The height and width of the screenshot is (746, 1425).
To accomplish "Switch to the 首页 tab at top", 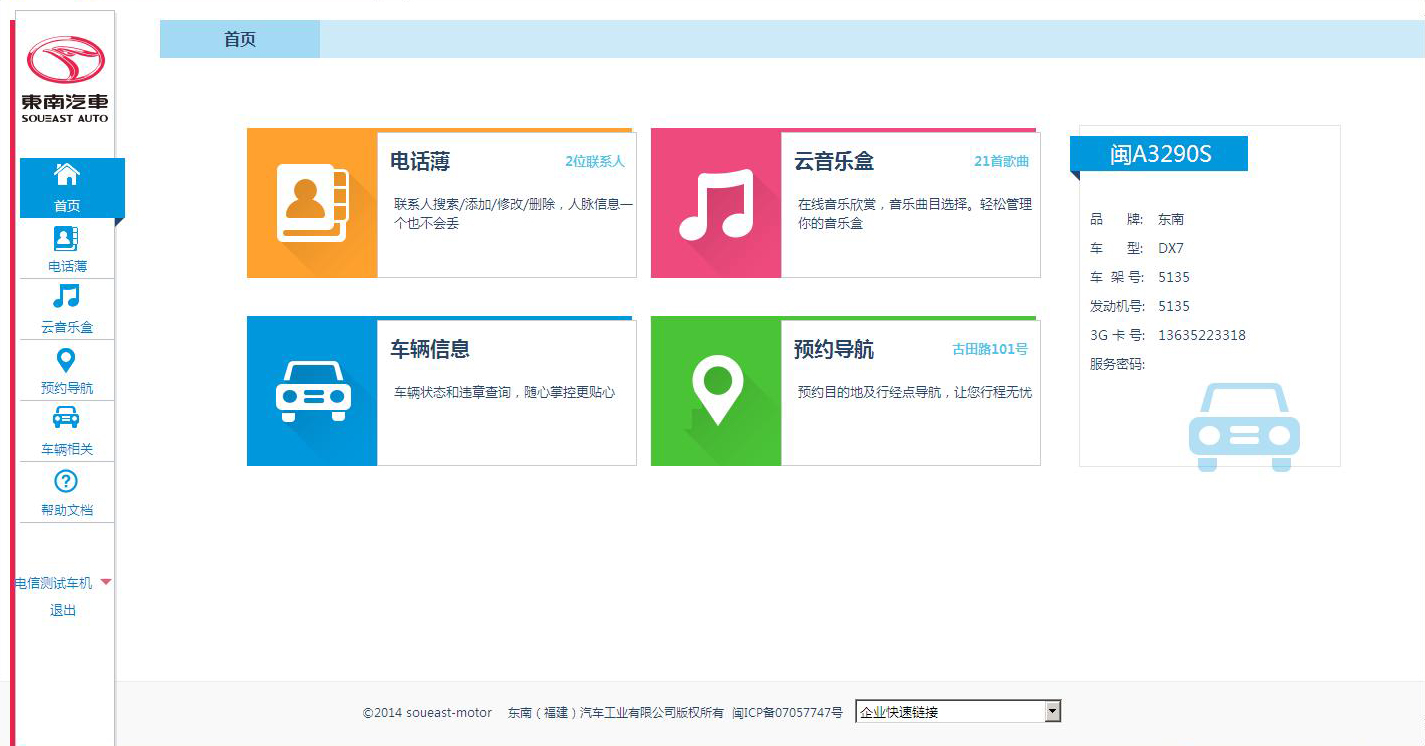I will 240,39.
